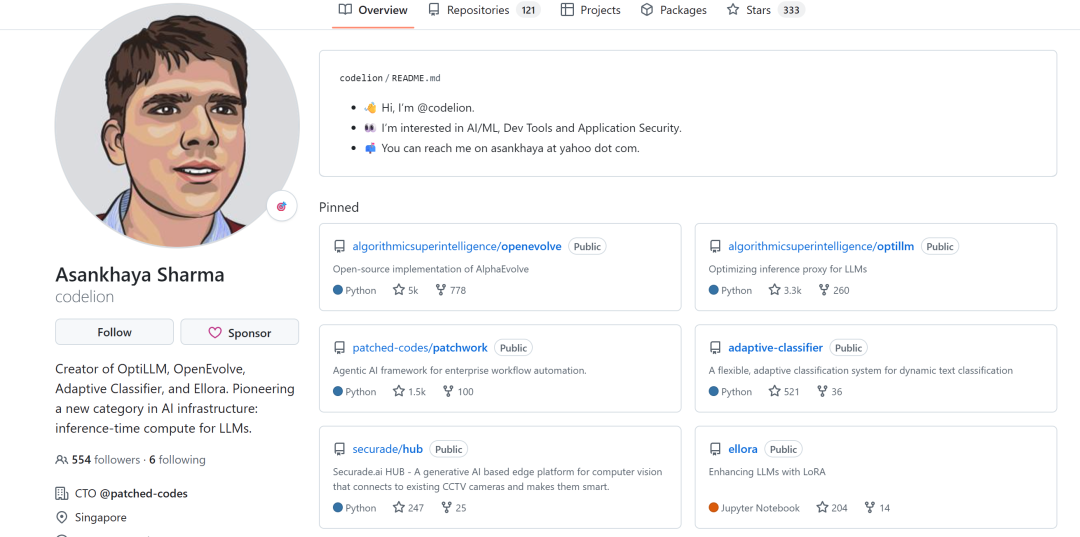The image size is (1080, 537).
Task: Click the repo icon beside patched-codes/patchwork
Action: point(339,348)
